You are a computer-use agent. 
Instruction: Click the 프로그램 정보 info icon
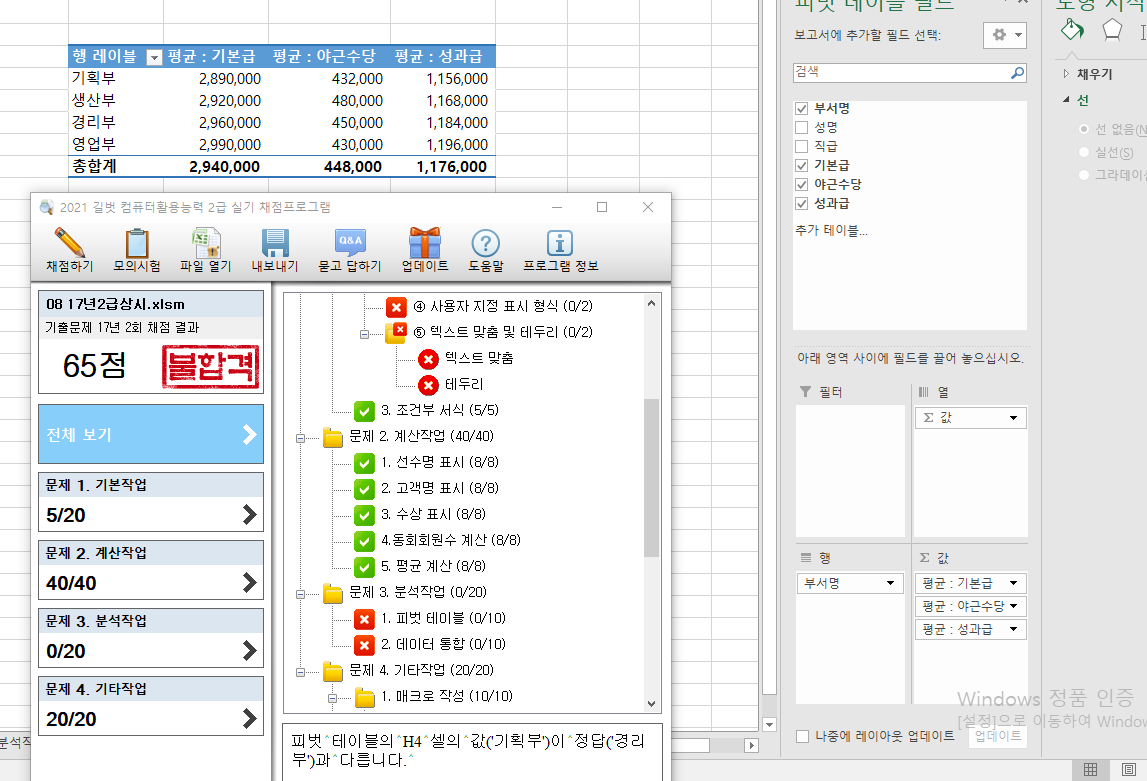[x=560, y=243]
